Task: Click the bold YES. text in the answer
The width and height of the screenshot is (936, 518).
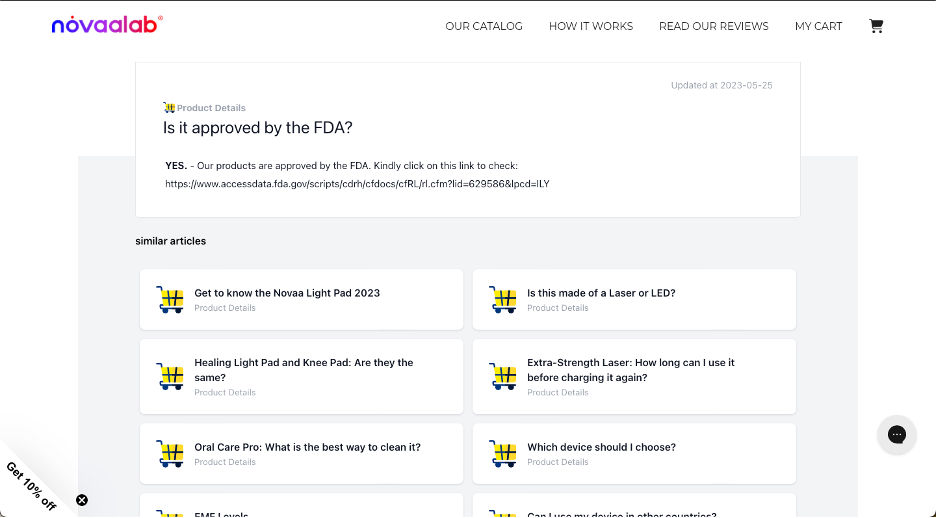Action: (x=176, y=166)
